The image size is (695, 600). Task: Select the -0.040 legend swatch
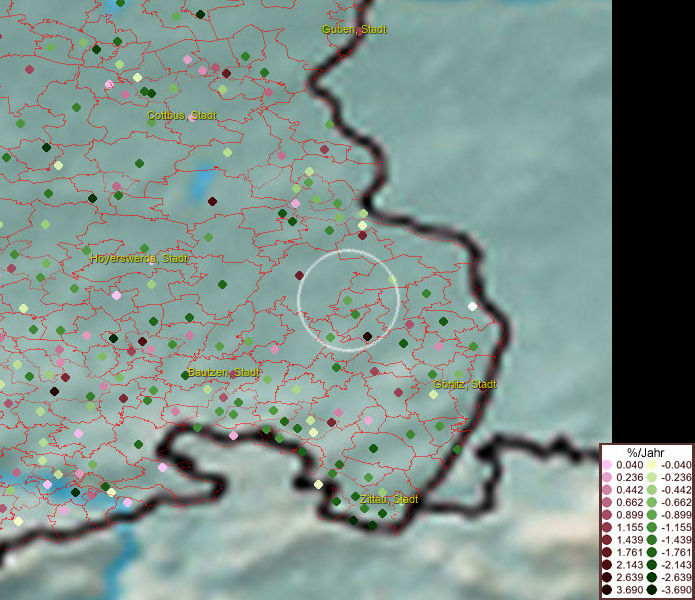(652, 466)
